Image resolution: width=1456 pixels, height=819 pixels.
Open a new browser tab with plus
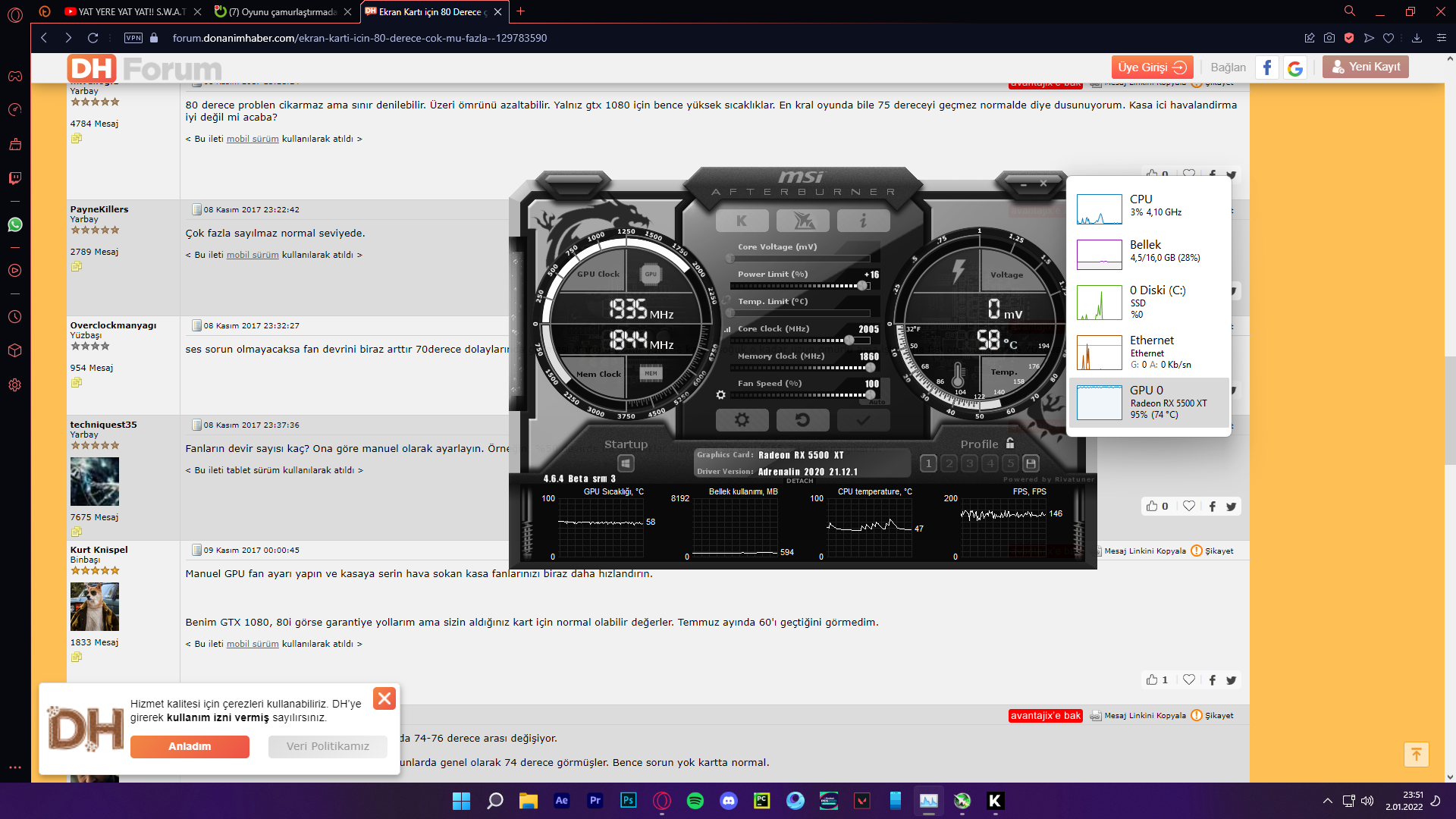pos(521,11)
